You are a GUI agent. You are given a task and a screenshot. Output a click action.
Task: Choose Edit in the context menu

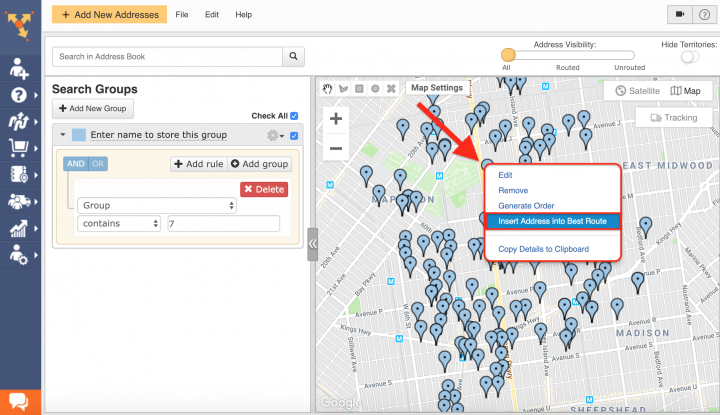pyautogui.click(x=505, y=175)
